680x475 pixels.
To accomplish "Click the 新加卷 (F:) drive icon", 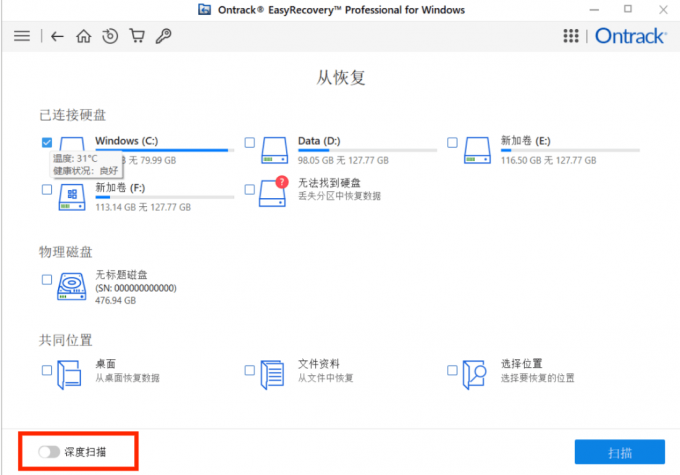I will 72,197.
